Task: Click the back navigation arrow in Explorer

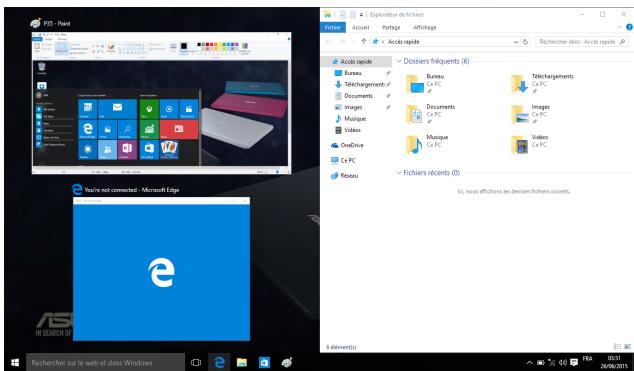Action: pos(328,41)
